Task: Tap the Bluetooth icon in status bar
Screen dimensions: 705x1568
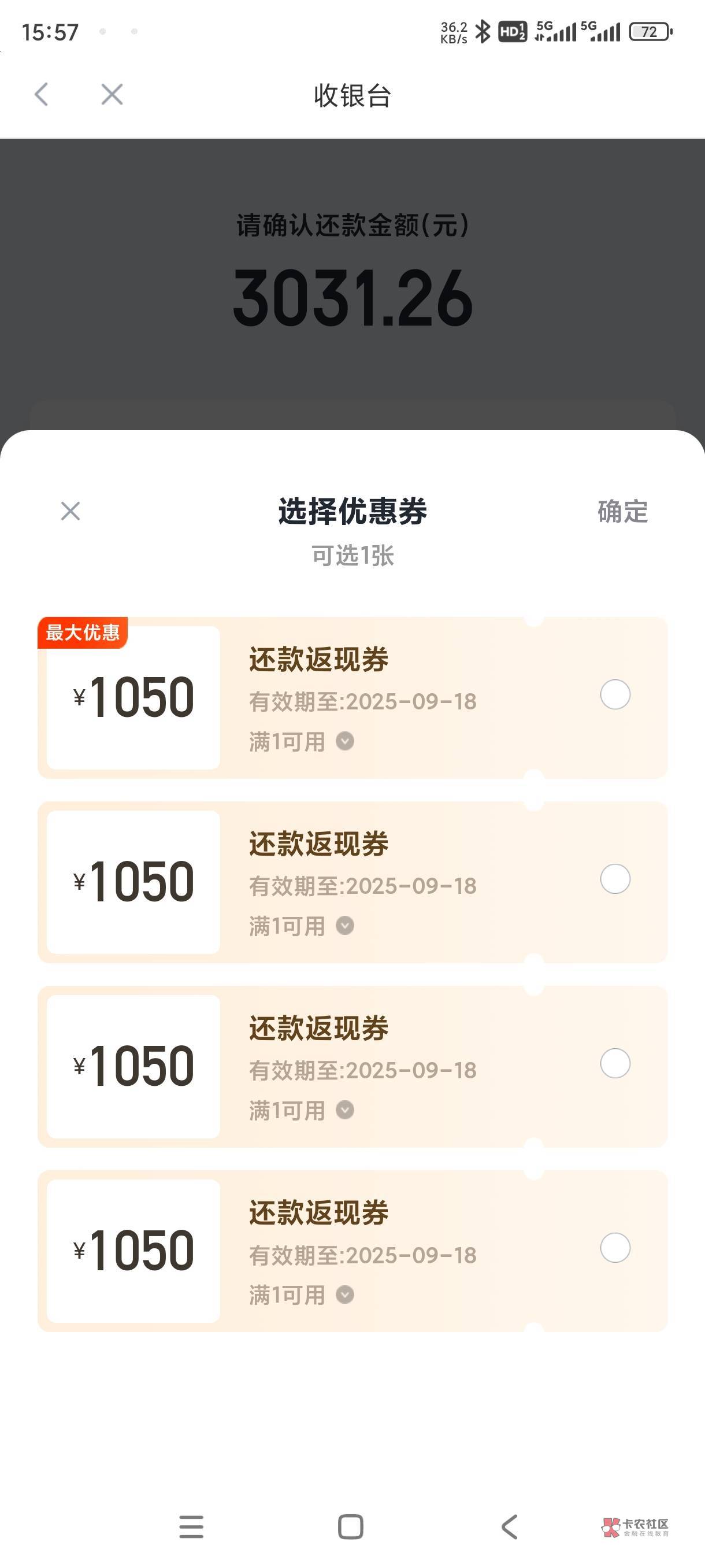Action: coord(483,32)
